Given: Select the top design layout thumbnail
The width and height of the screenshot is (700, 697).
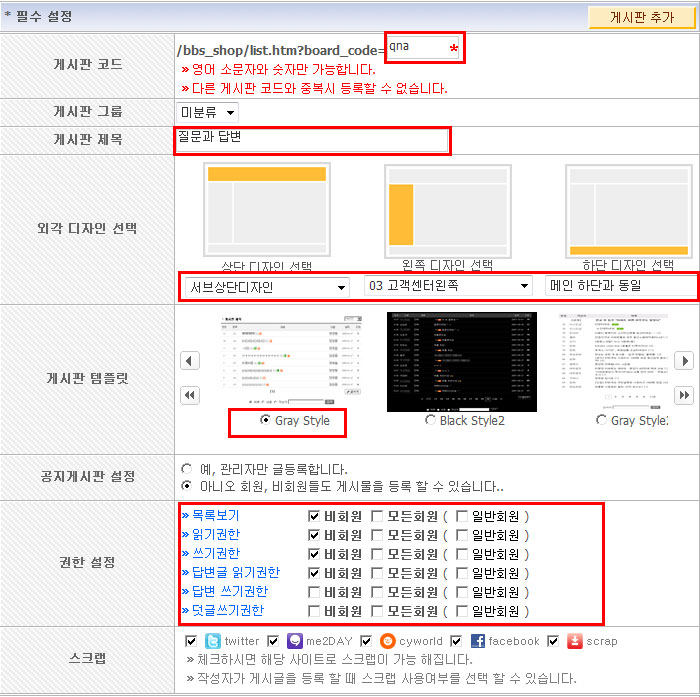Looking at the screenshot, I should coord(267,210).
